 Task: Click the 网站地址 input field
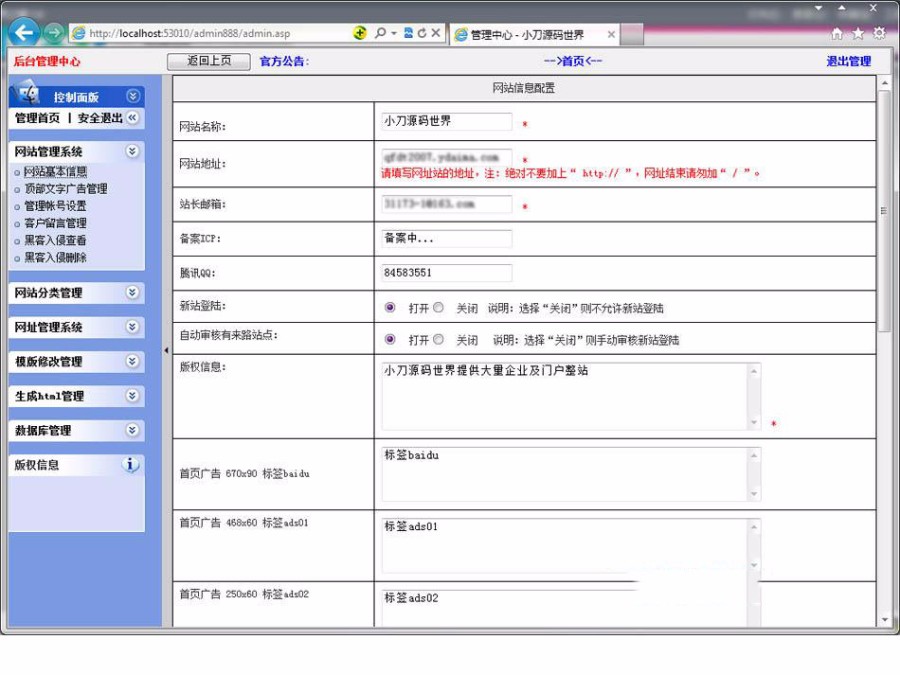pyautogui.click(x=447, y=157)
